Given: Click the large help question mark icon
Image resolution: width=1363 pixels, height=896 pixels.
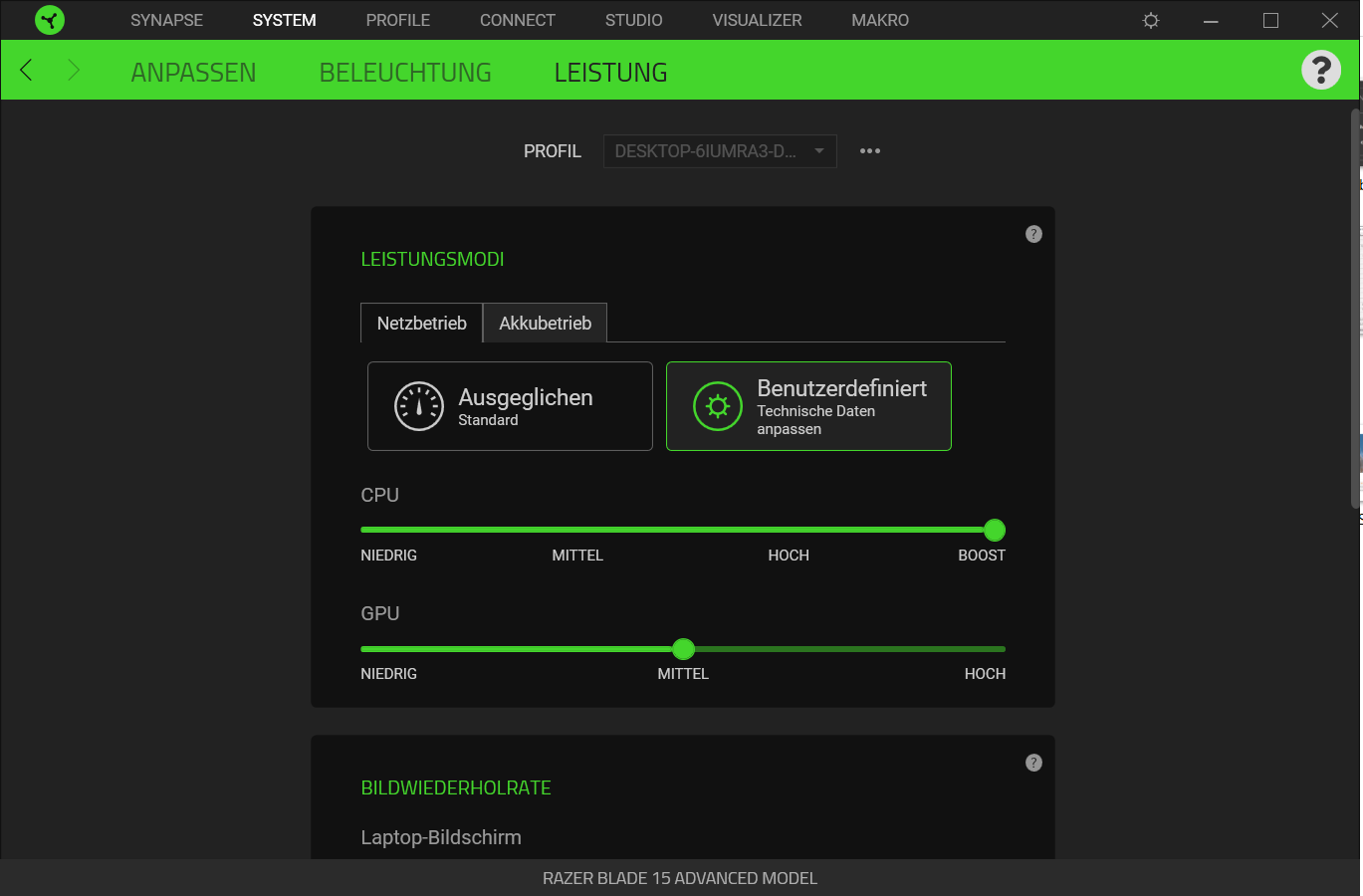Looking at the screenshot, I should [x=1320, y=70].
